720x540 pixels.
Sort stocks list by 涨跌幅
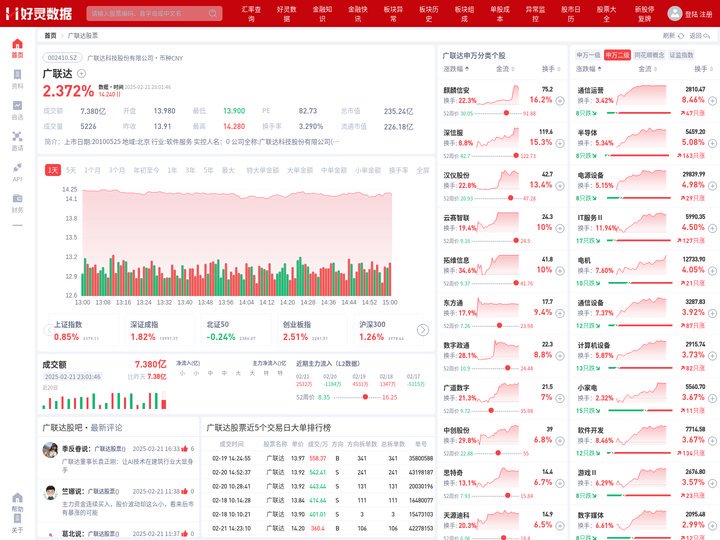(x=456, y=69)
